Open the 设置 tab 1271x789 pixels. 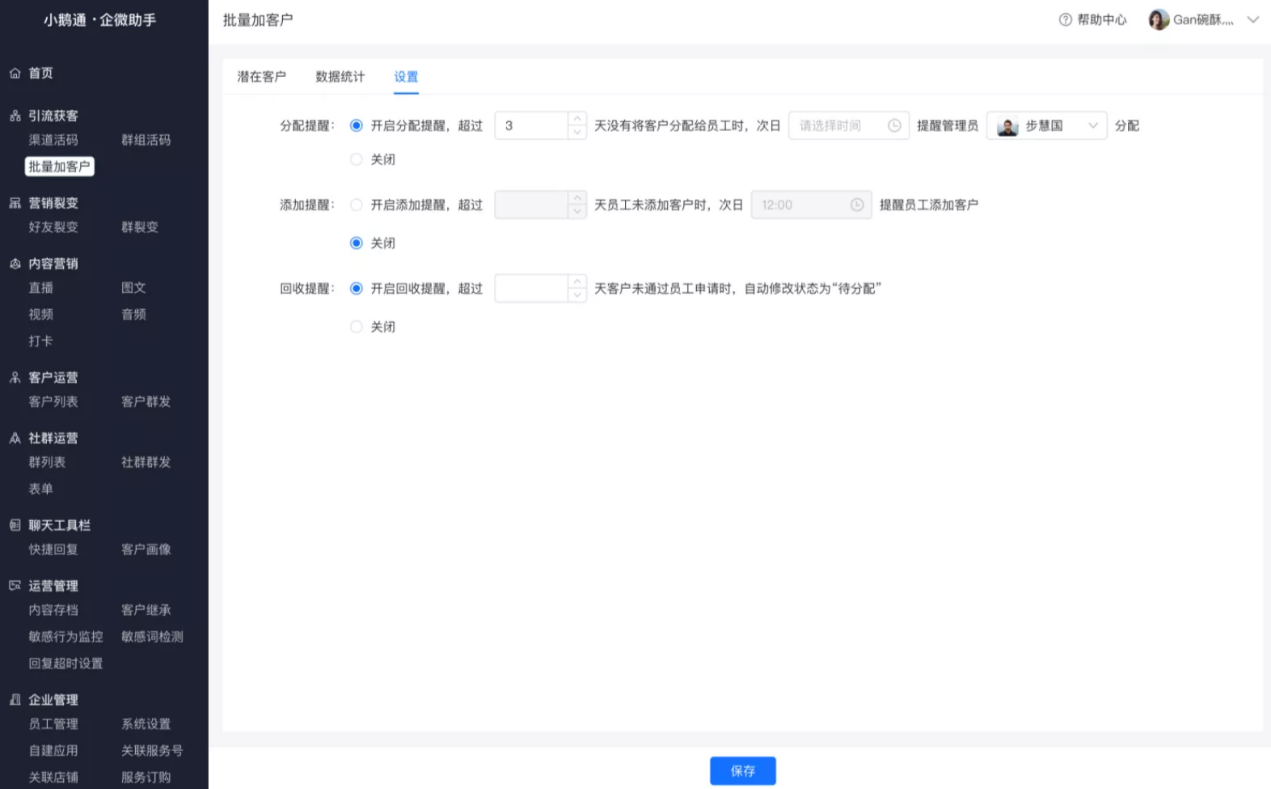click(x=406, y=77)
